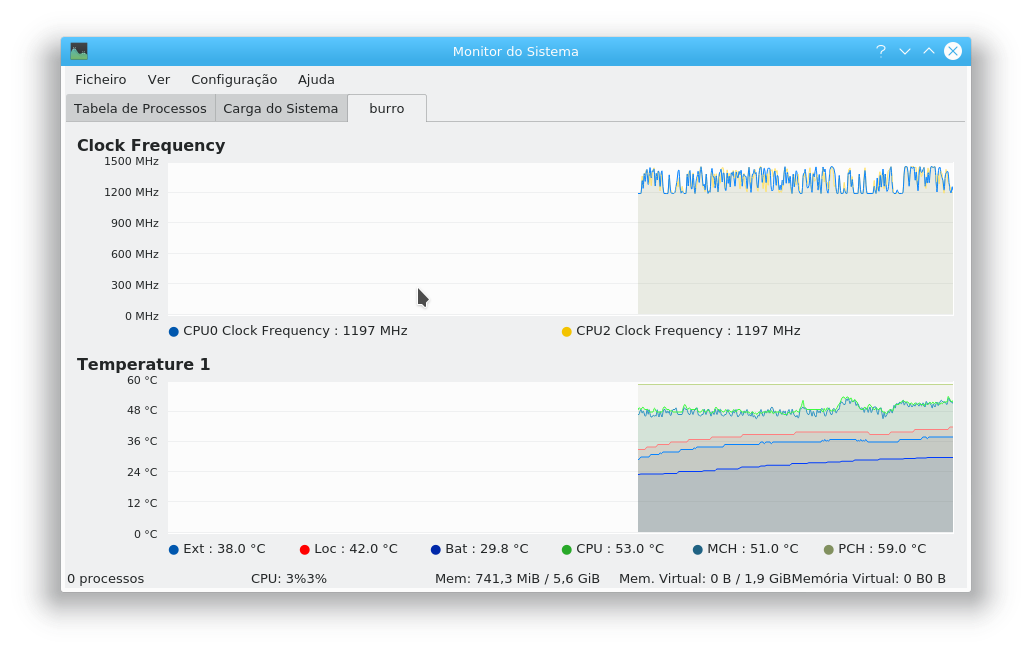
Task: Click the 'PCH : 59.0 °C' label
Action: click(882, 549)
